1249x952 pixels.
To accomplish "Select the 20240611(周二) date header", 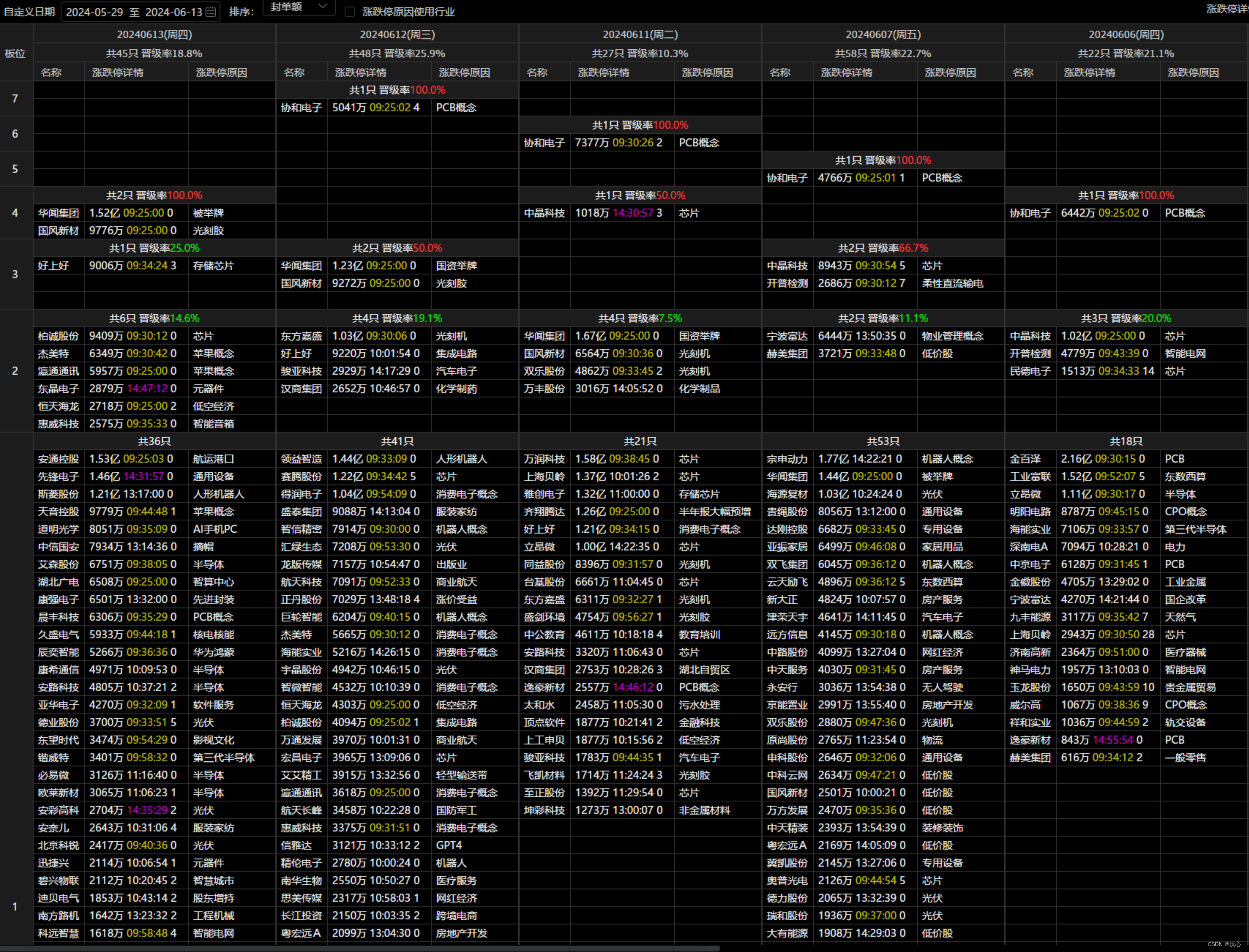I will [x=640, y=35].
